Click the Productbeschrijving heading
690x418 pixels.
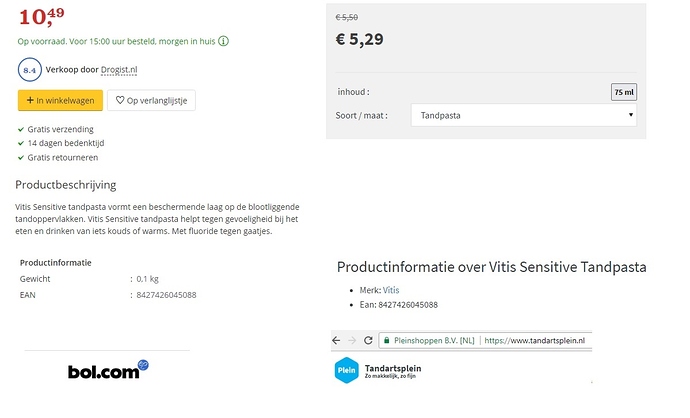66,185
